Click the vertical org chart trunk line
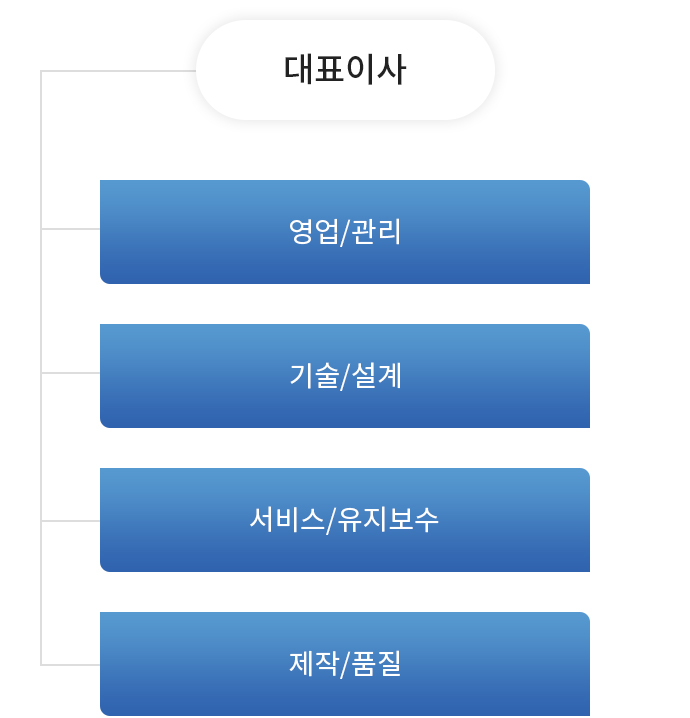This screenshot has height=718, width=690. (41, 368)
